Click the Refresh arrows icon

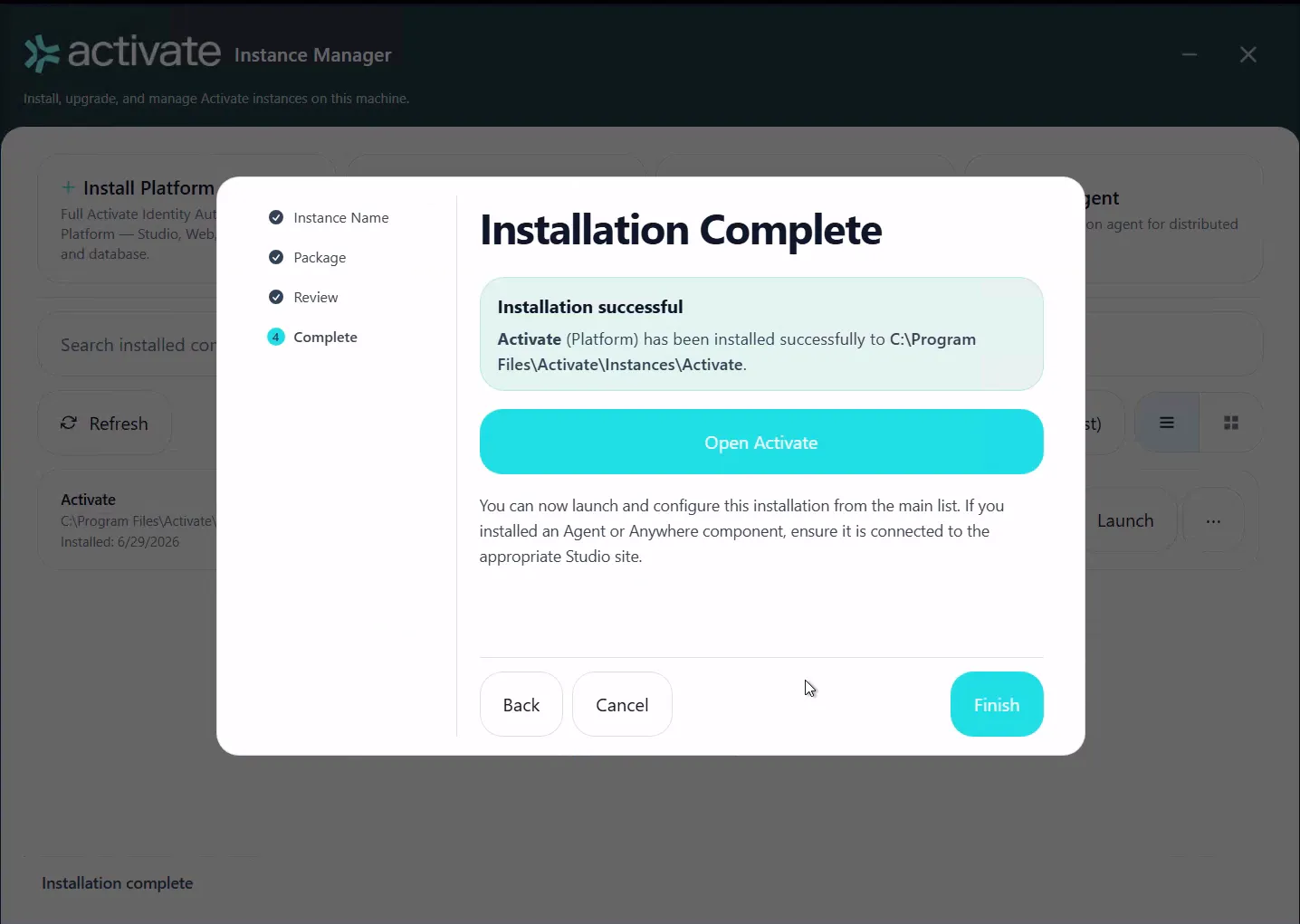[x=69, y=423]
